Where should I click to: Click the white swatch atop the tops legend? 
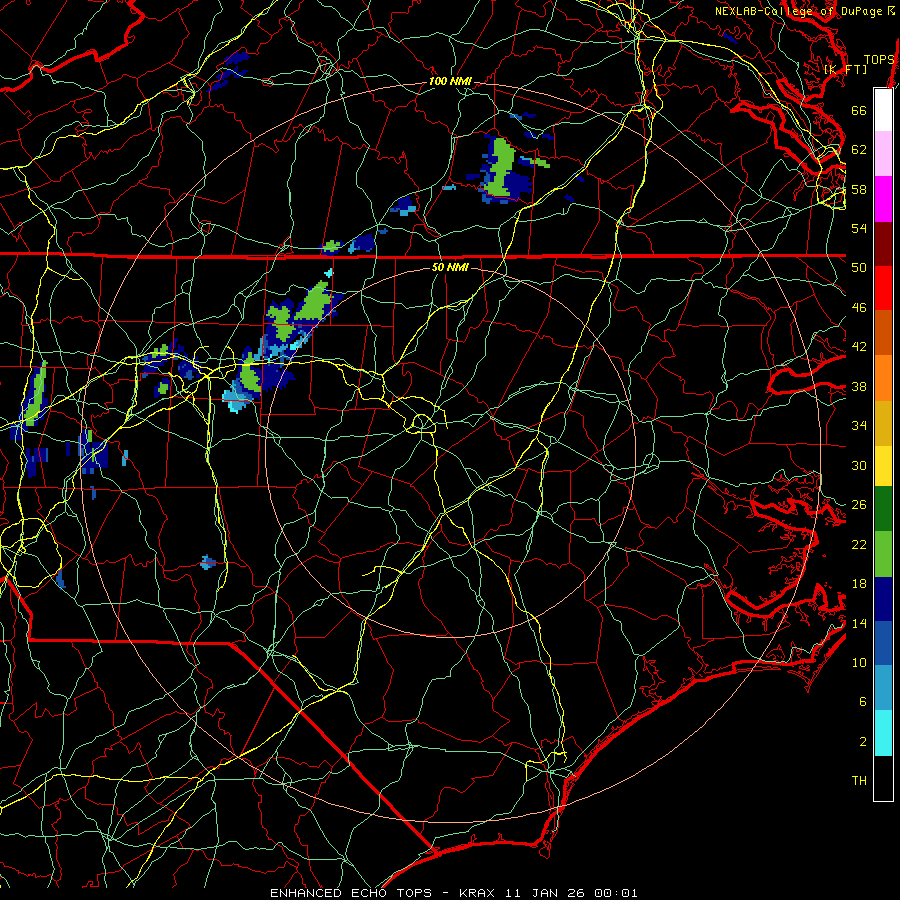point(883,110)
